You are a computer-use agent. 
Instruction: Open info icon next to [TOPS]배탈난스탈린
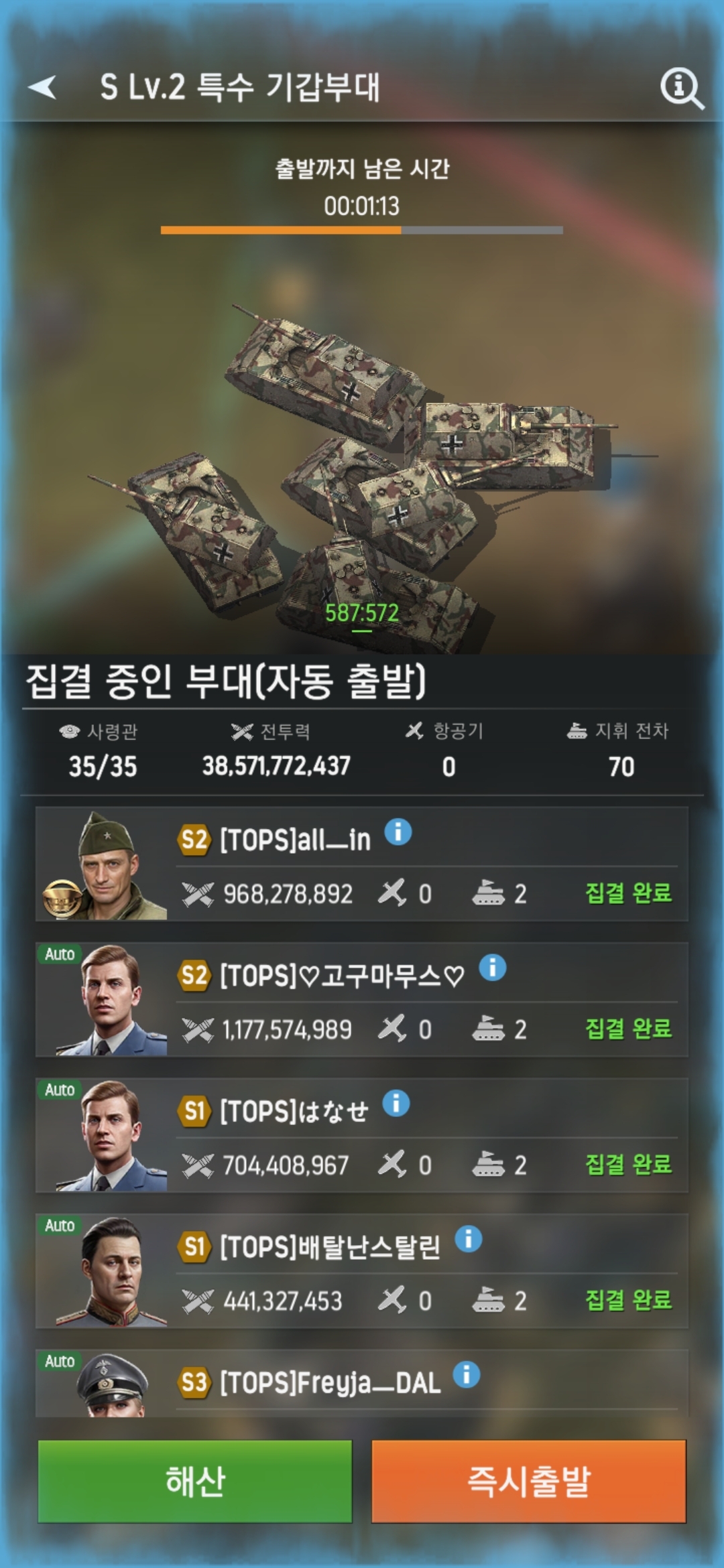click(x=469, y=1239)
